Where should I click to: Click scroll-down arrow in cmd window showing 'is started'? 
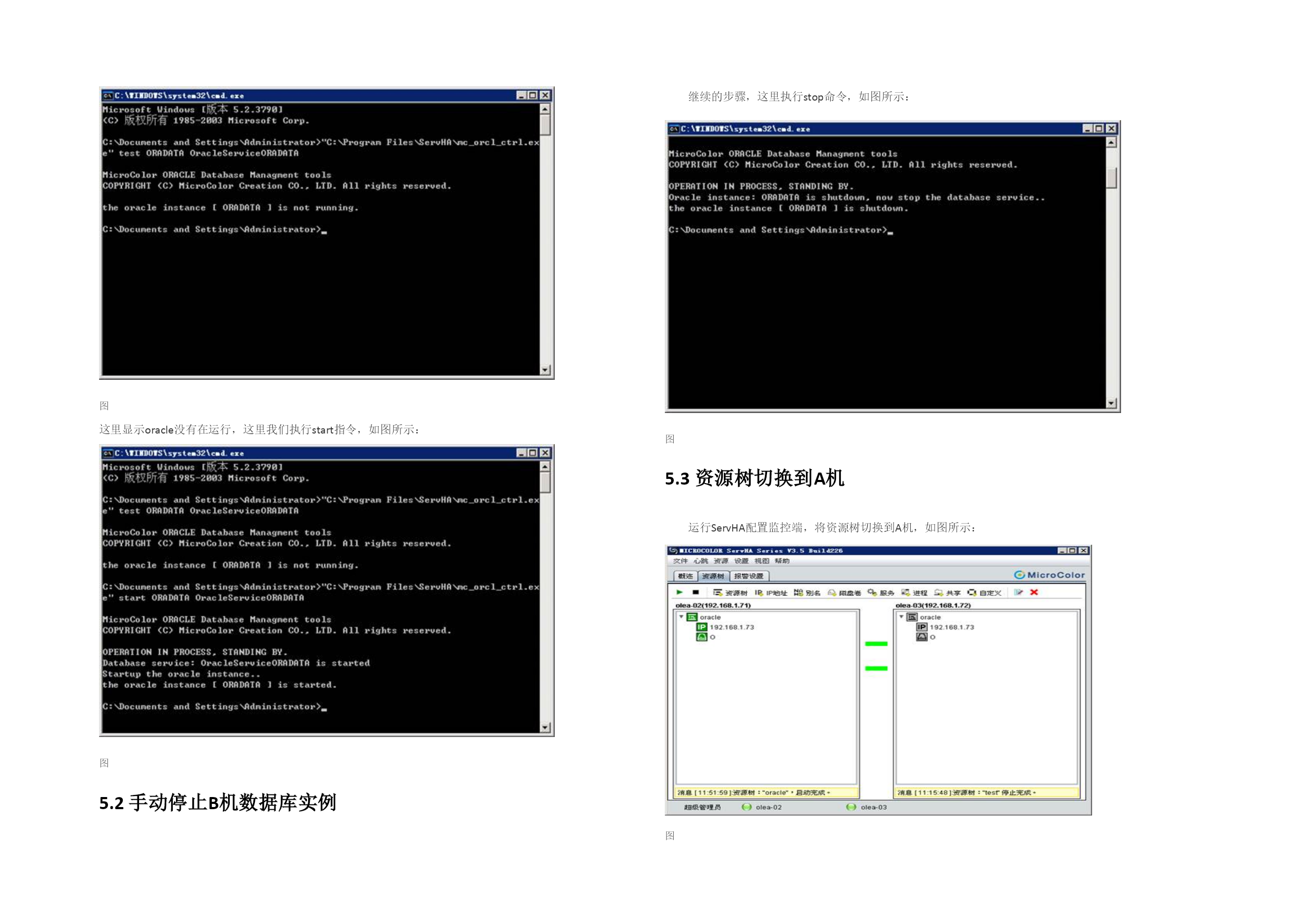[x=545, y=727]
